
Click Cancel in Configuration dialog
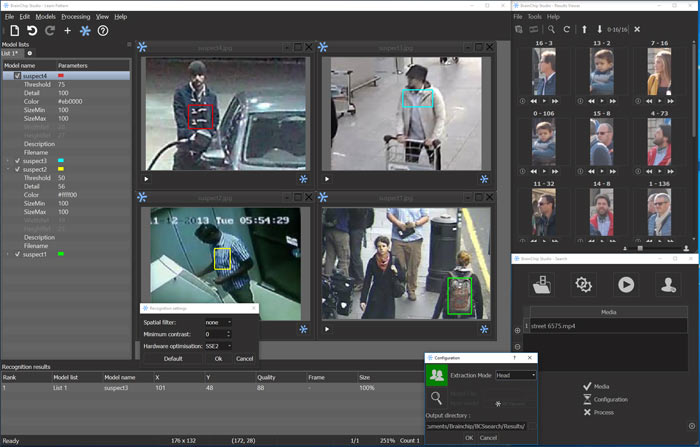(x=488, y=438)
